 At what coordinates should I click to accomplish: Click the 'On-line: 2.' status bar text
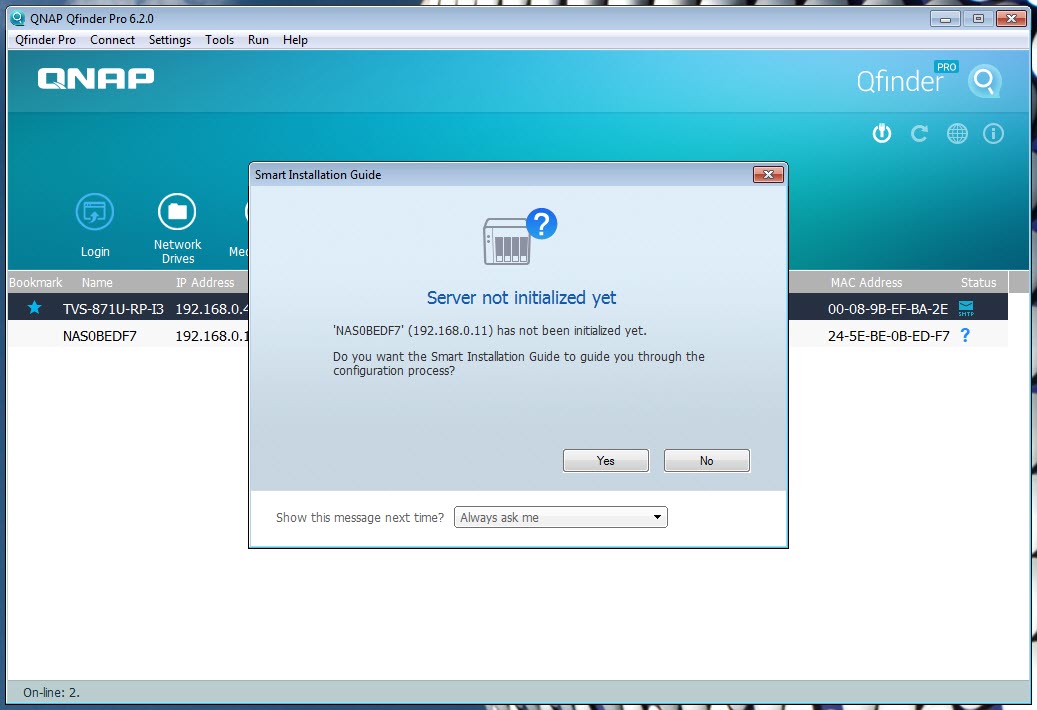click(x=51, y=692)
